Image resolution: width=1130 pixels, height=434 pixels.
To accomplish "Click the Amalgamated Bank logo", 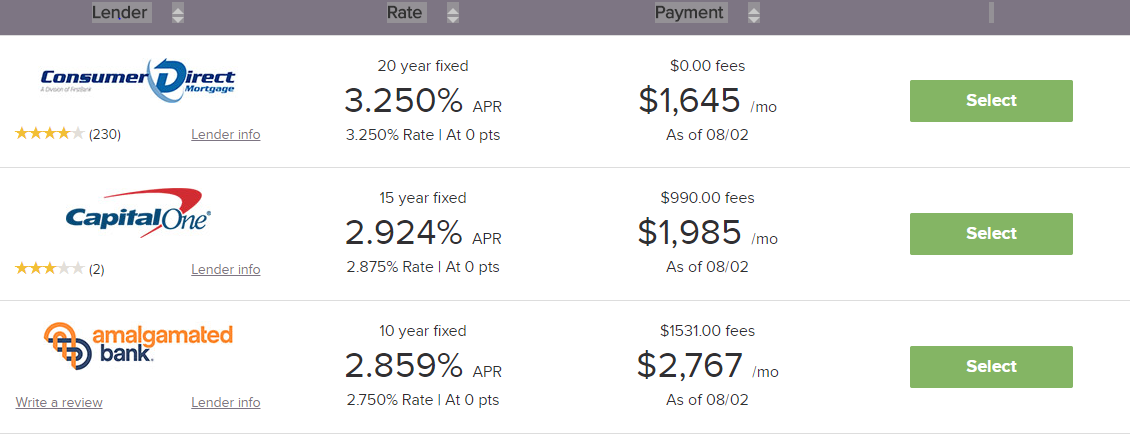I will (138, 346).
